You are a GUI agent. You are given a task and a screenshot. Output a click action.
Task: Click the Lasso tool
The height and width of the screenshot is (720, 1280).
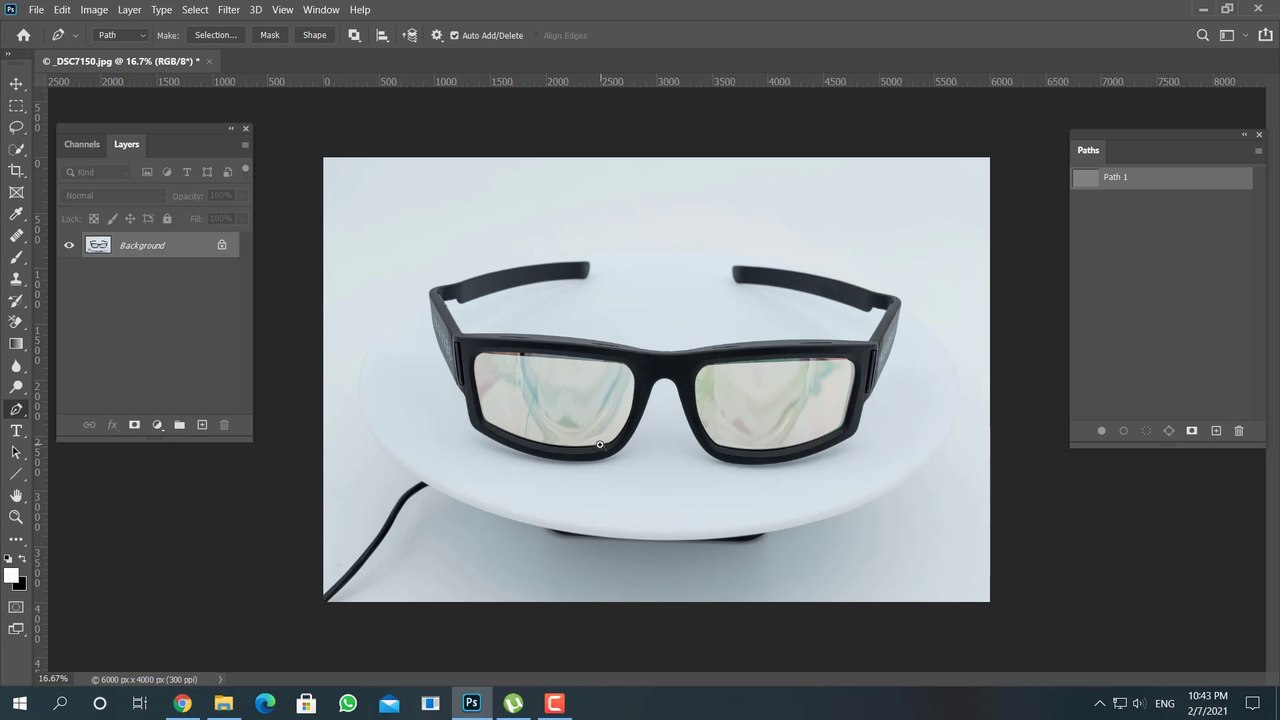16,127
